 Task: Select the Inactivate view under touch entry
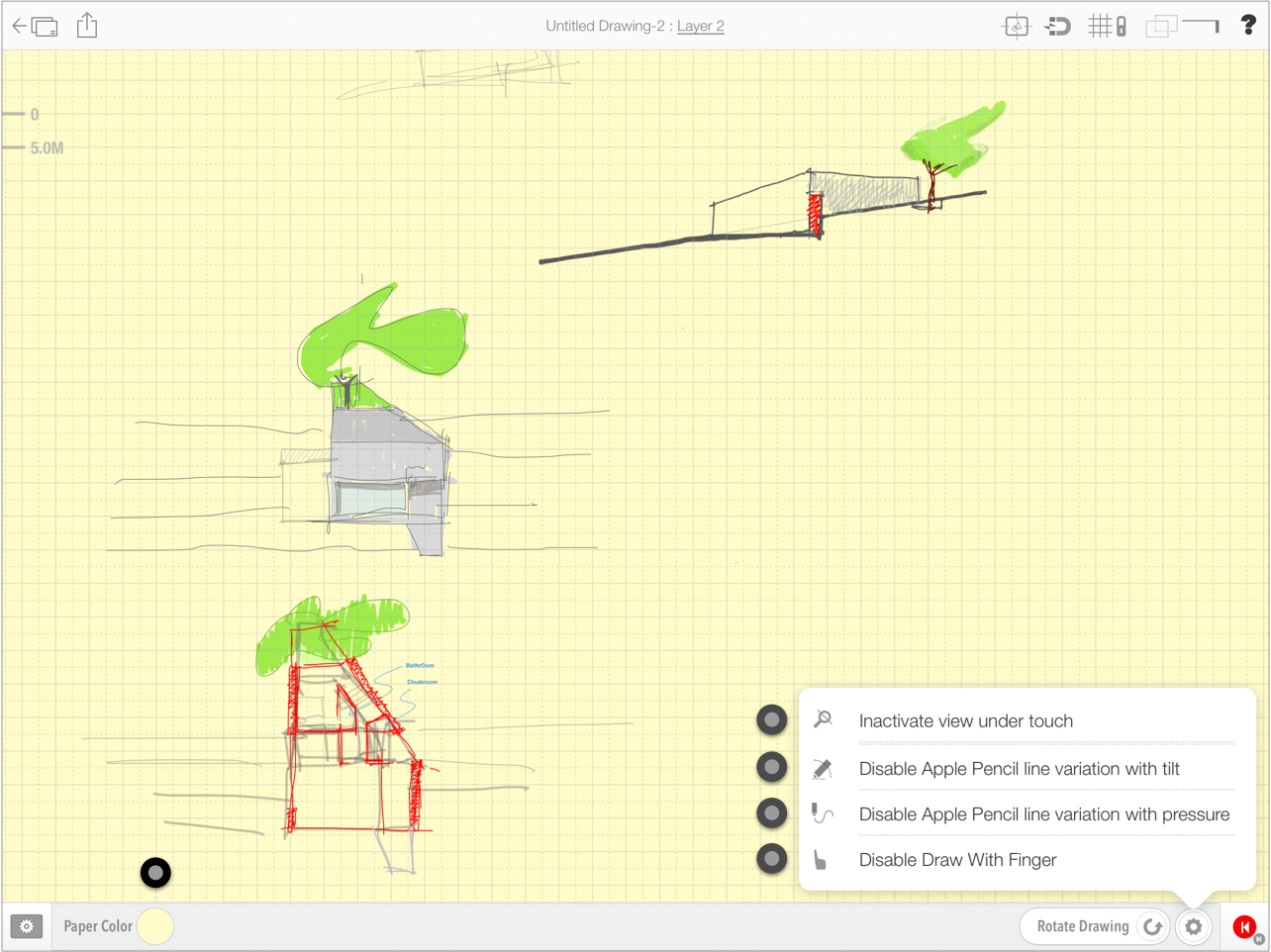point(965,721)
